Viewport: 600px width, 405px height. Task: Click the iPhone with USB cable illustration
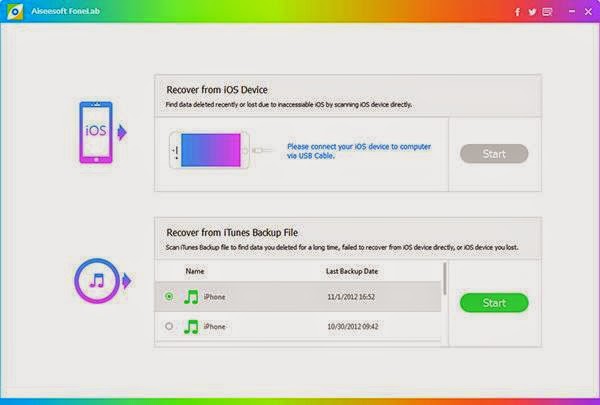(x=220, y=150)
